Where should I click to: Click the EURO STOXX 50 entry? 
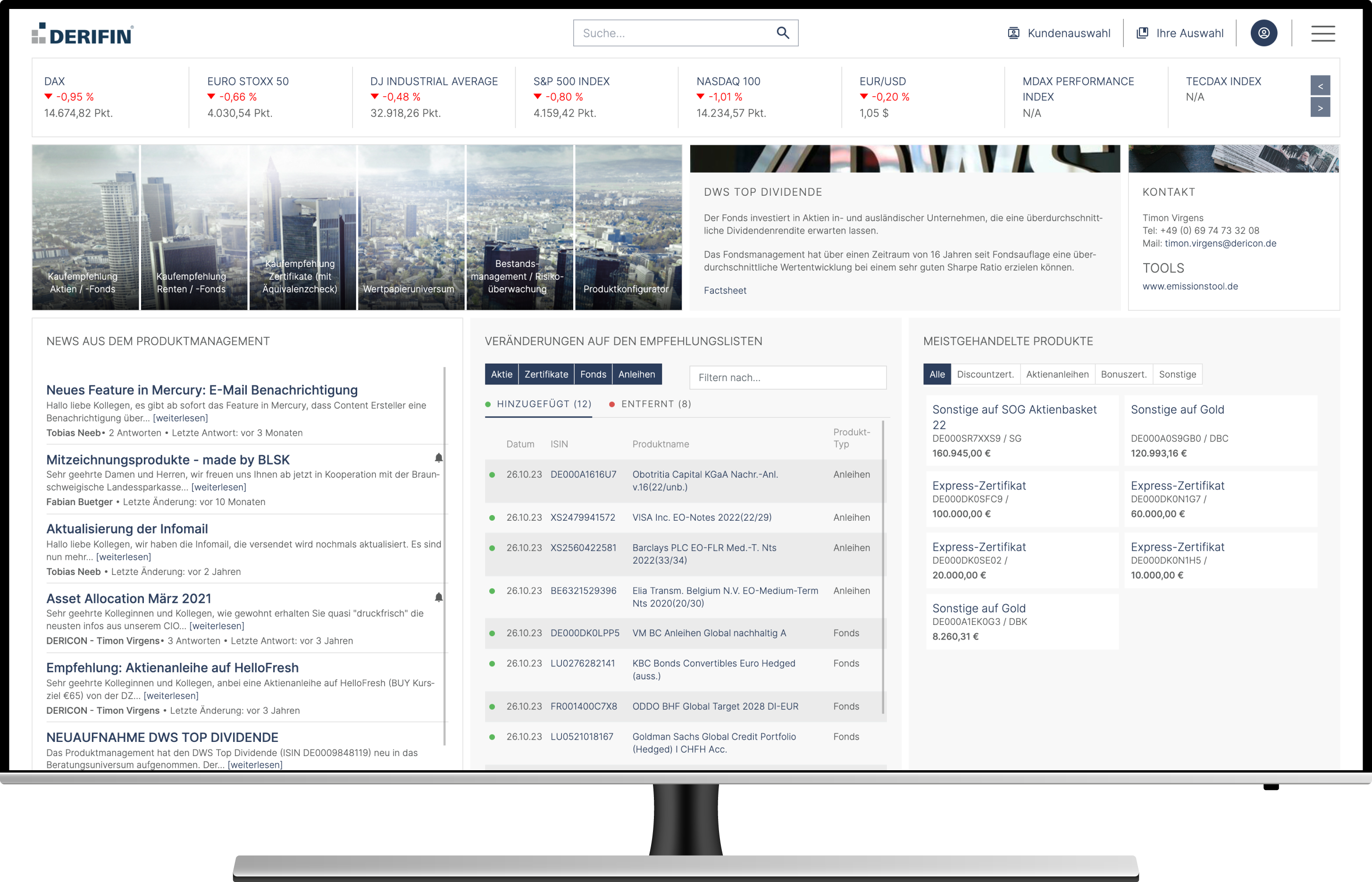pyautogui.click(x=270, y=97)
